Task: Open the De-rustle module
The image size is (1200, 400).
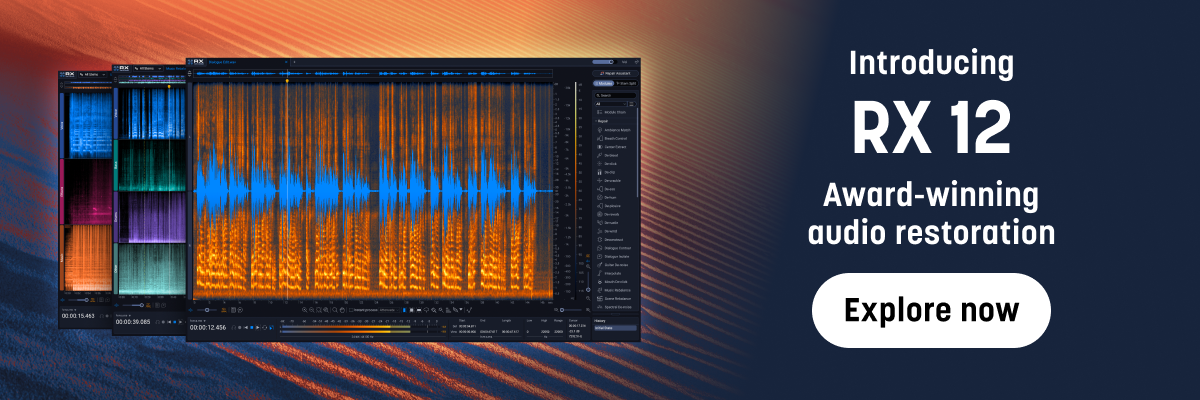Action: [610, 222]
